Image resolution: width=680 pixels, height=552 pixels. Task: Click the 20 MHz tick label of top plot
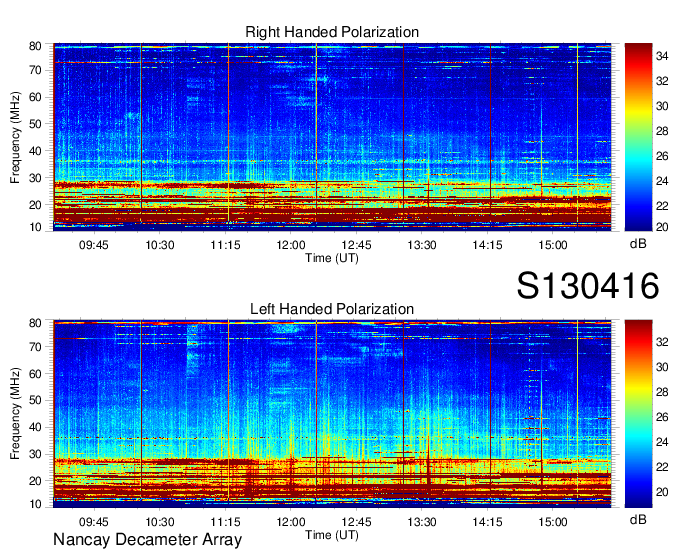35,205
